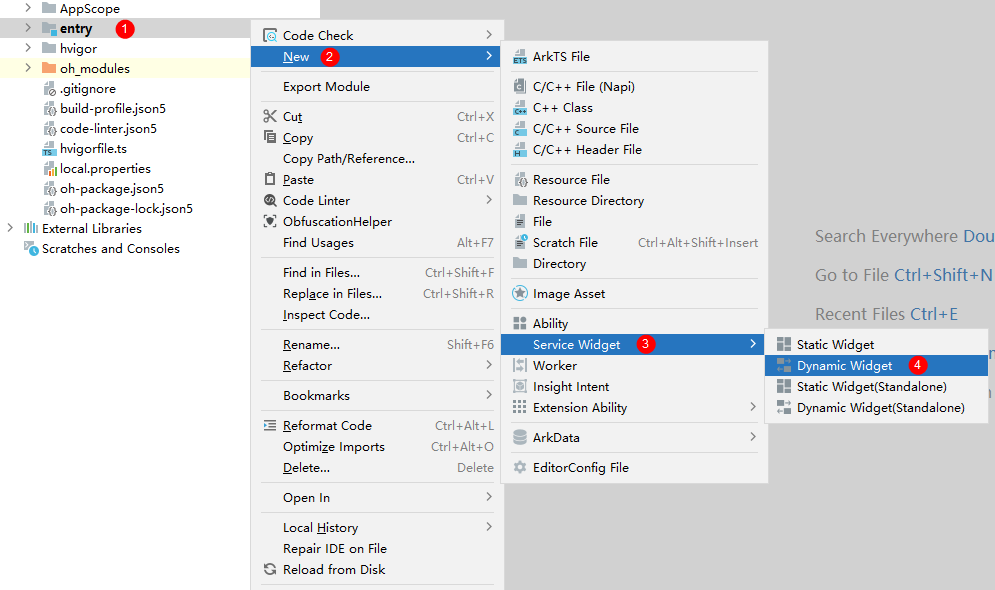Click the ArkTS File icon in New submenu

pos(519,57)
